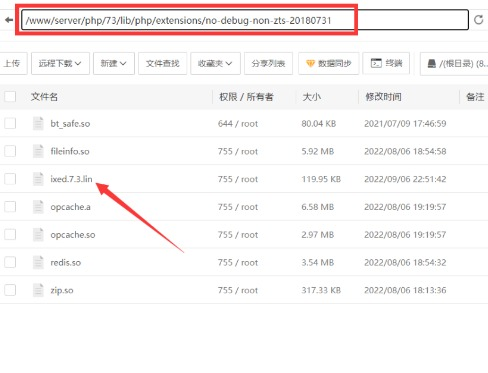
Task: Expand the 远程下载 dropdown
Action: pyautogui.click(x=60, y=63)
